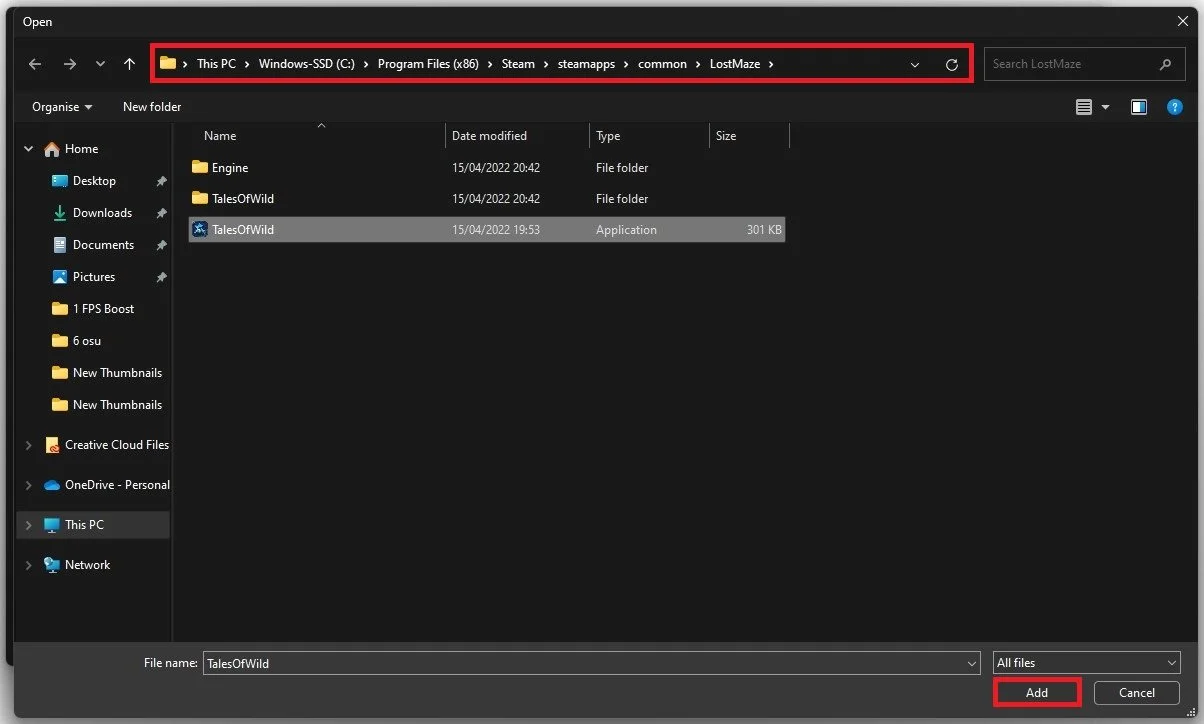Click the Network icon in sidebar
The height and width of the screenshot is (724, 1204).
(x=52, y=565)
